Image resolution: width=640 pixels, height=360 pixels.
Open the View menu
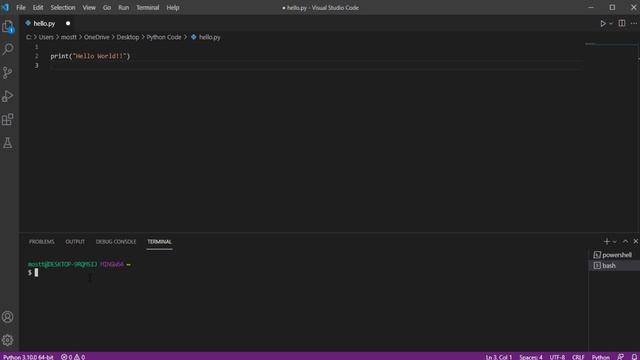click(x=89, y=7)
